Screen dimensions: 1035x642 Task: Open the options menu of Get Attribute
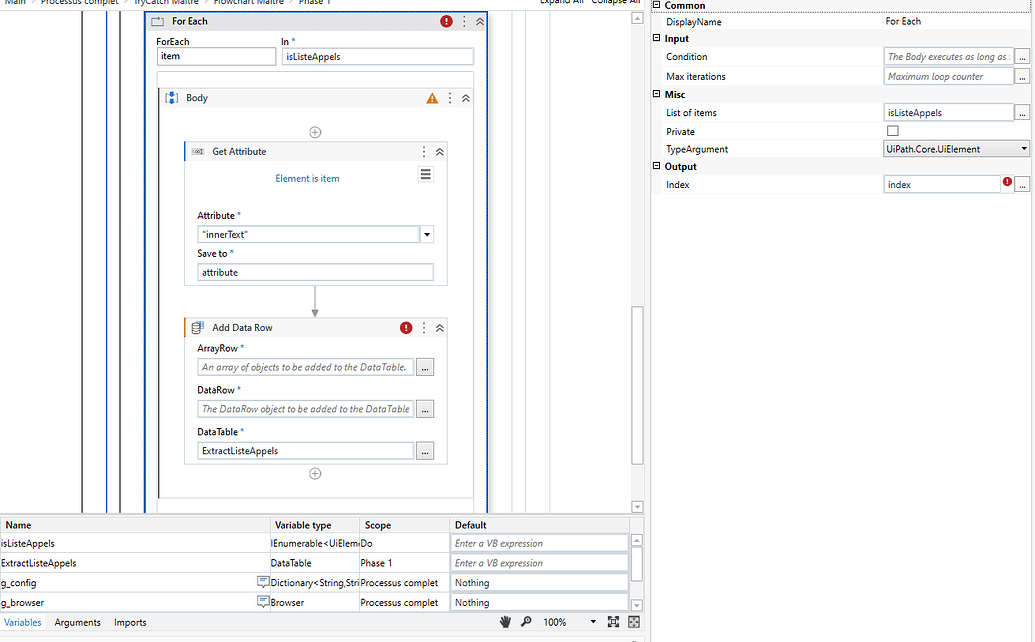coord(423,150)
